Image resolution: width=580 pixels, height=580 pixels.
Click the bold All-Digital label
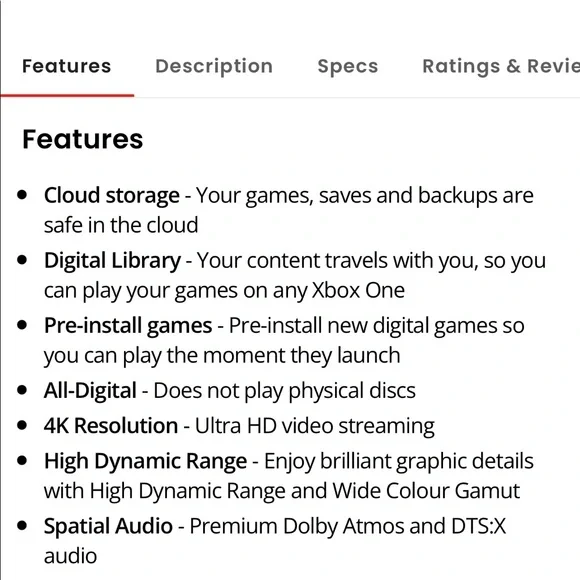click(90, 391)
